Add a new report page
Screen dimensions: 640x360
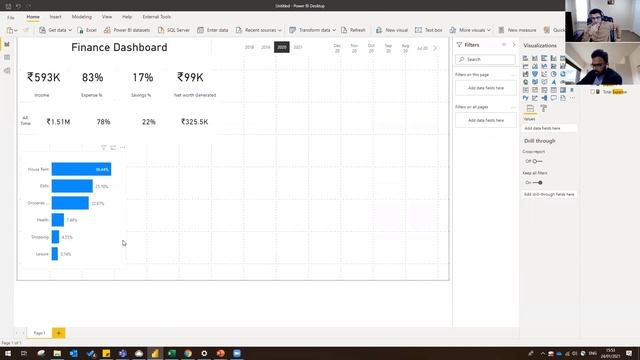click(x=58, y=333)
